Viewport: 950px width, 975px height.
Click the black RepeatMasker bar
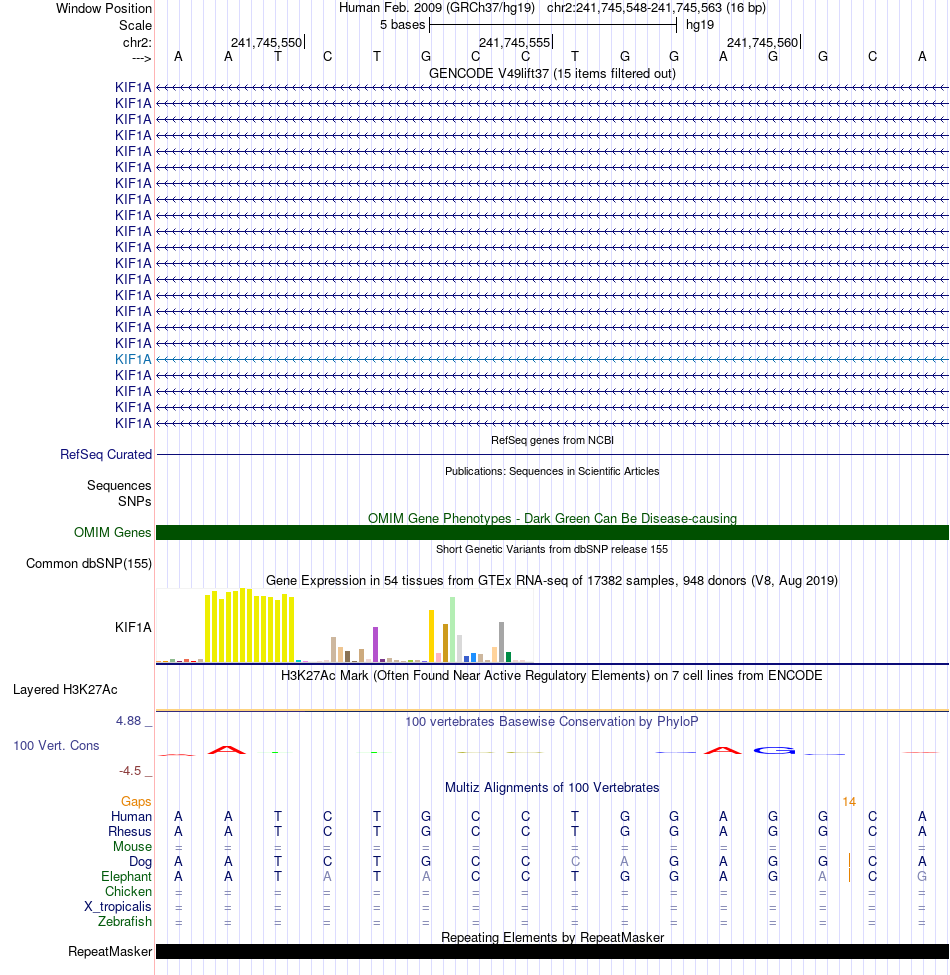coord(552,951)
